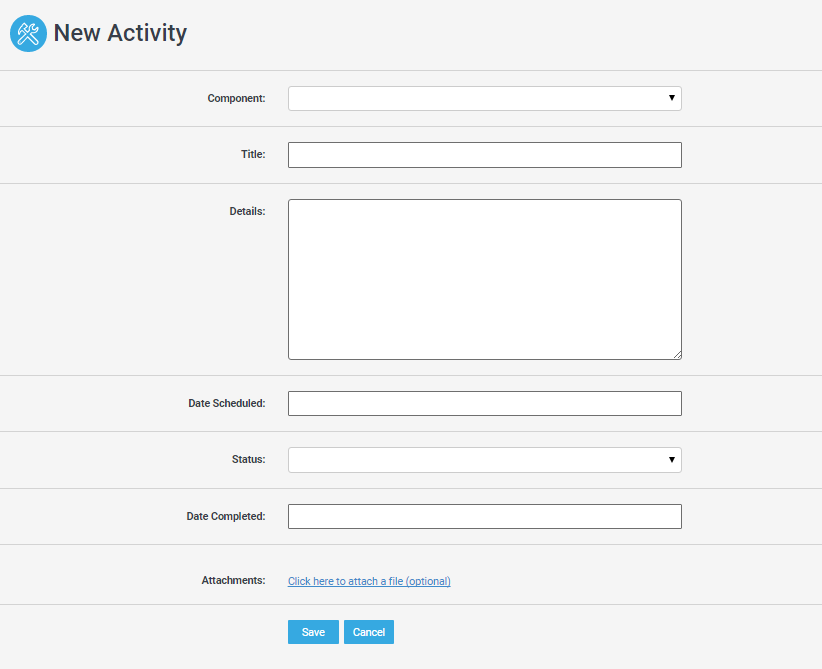This screenshot has height=669, width=822.
Task: Click the blue tools icon beside New Activity
Action: [28, 34]
